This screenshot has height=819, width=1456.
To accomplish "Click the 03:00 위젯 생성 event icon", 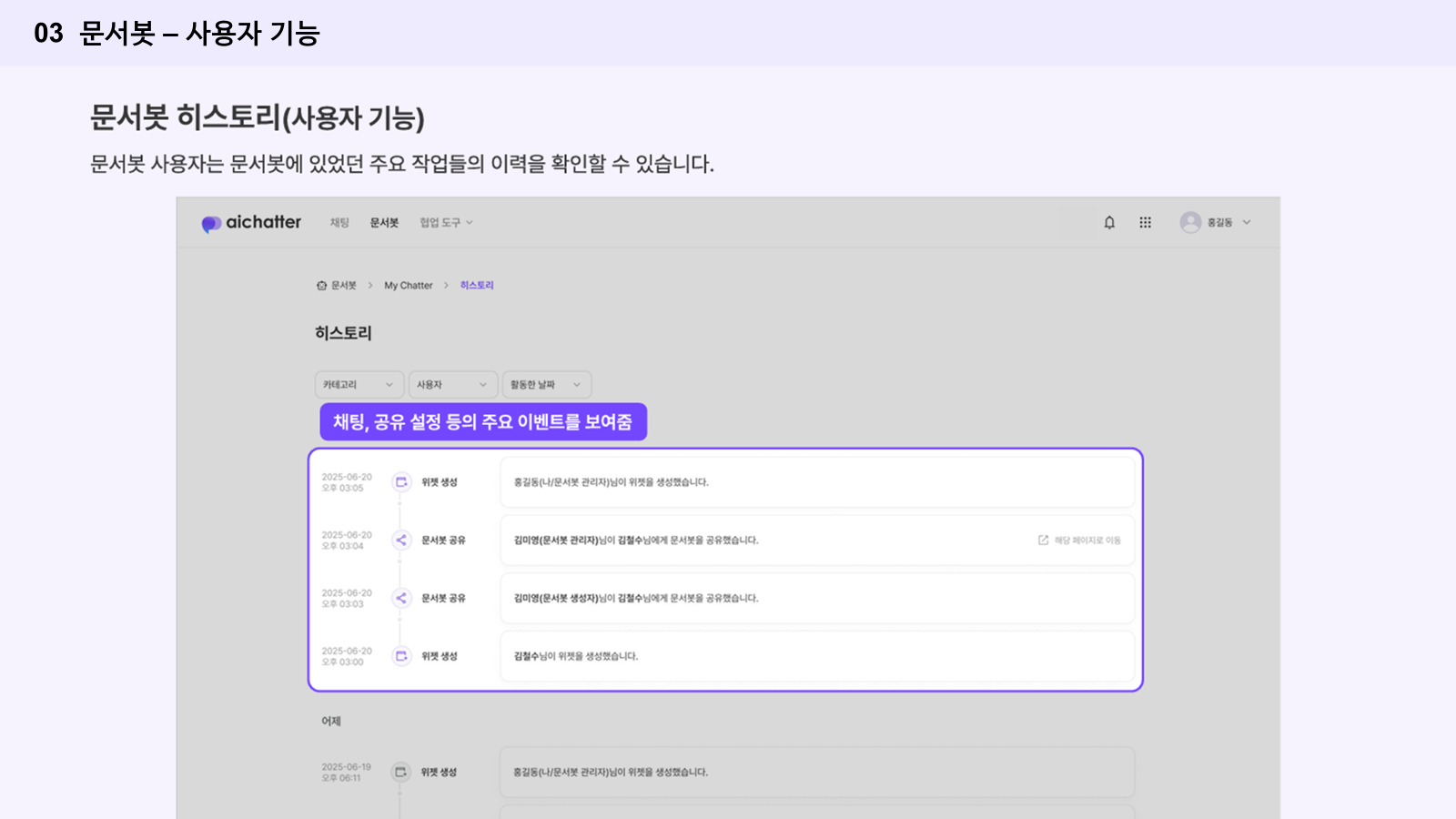I will (x=401, y=656).
